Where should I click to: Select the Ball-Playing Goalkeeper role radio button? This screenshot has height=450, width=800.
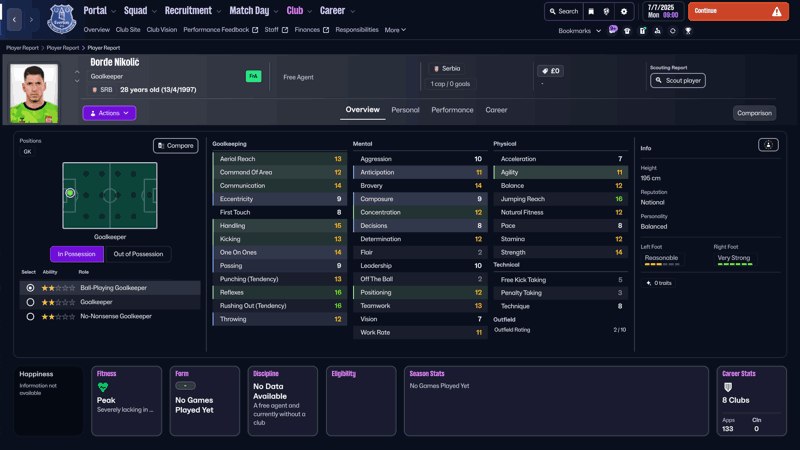(x=30, y=288)
